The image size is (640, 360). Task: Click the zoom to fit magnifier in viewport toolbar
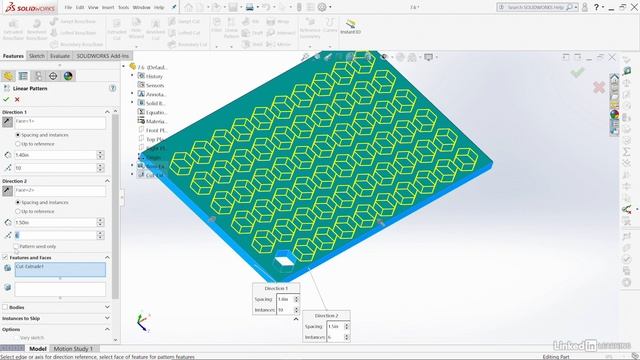(x=305, y=57)
